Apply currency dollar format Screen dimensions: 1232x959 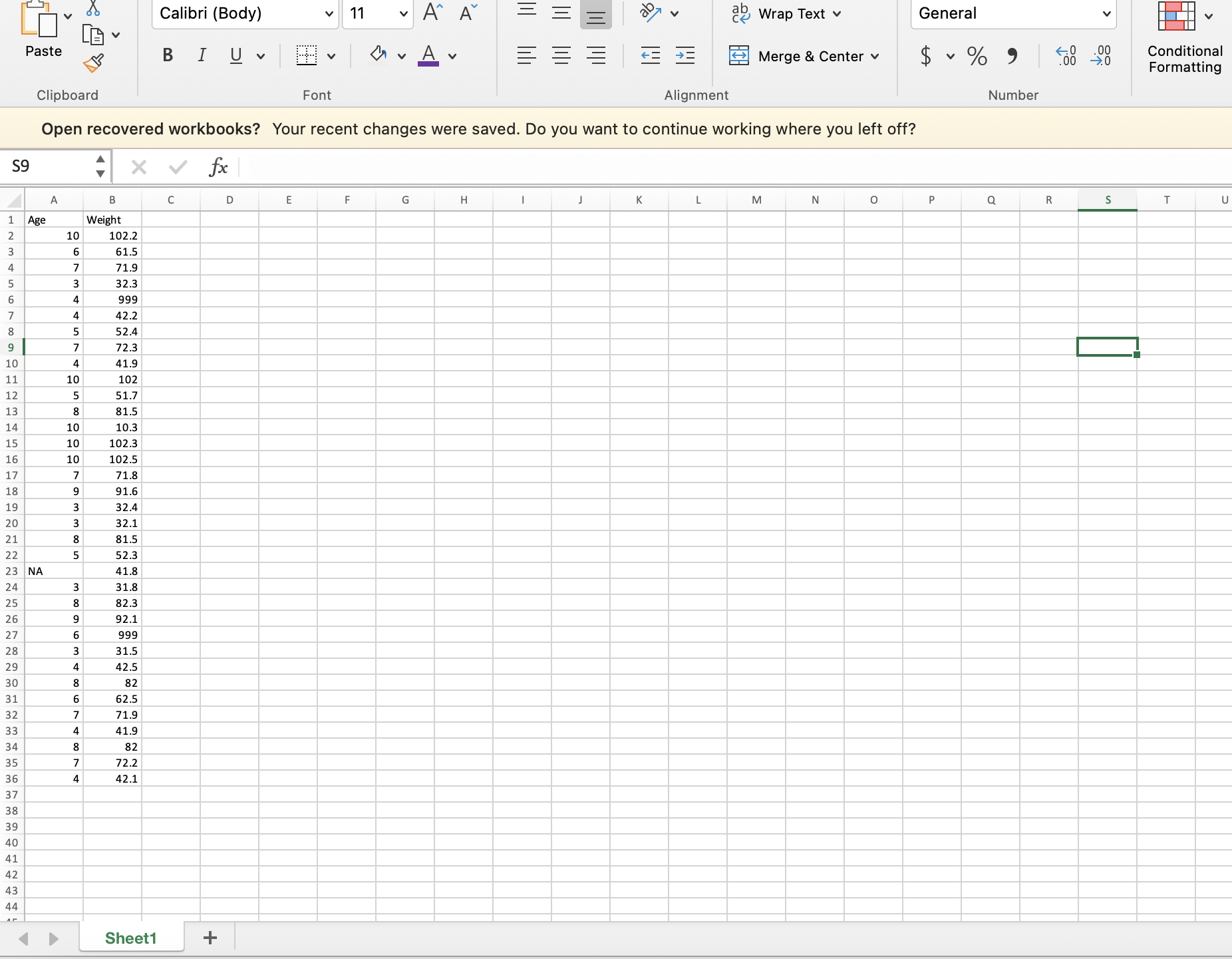(x=925, y=56)
